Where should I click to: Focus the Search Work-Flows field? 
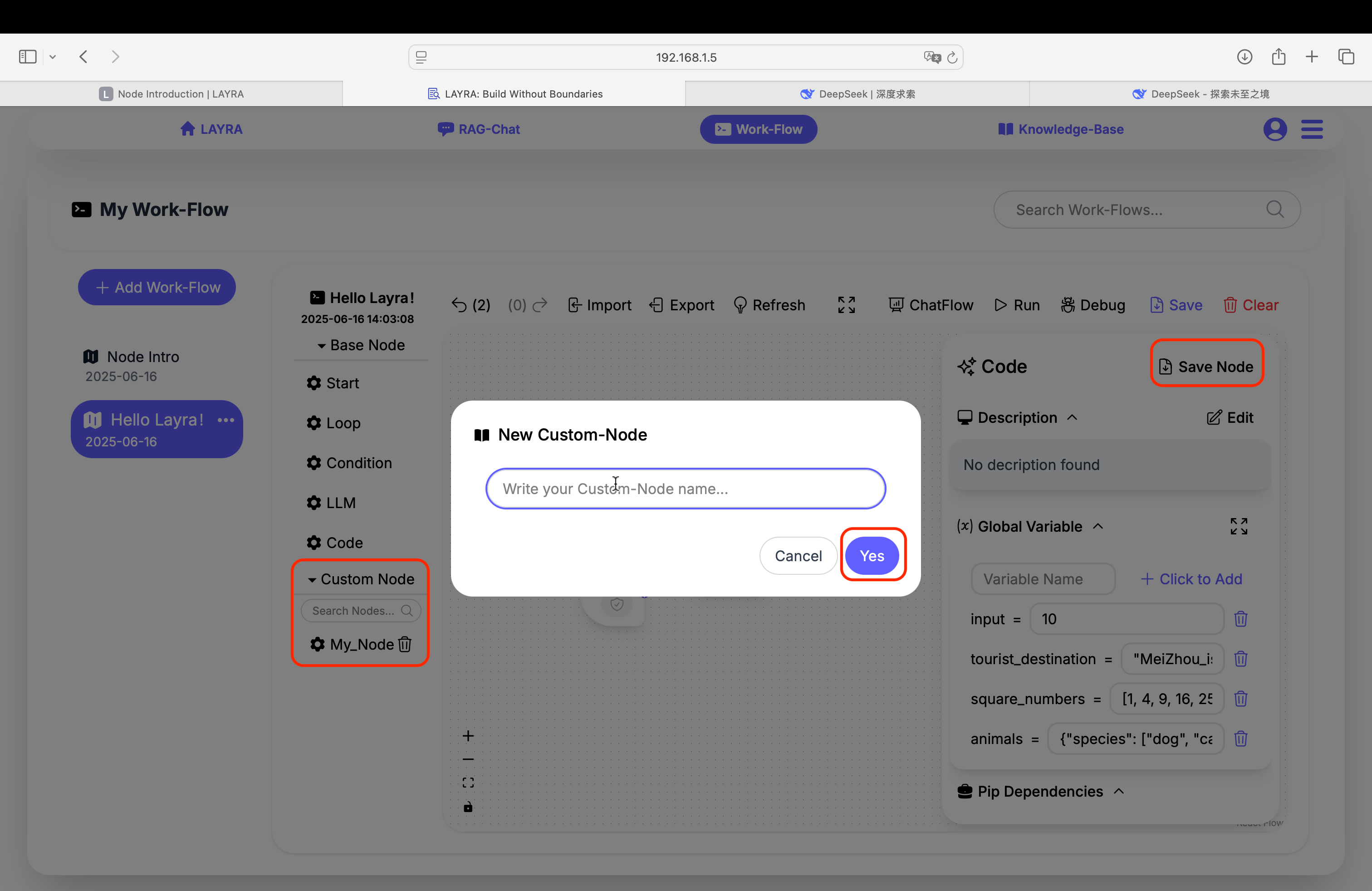tap(1147, 210)
